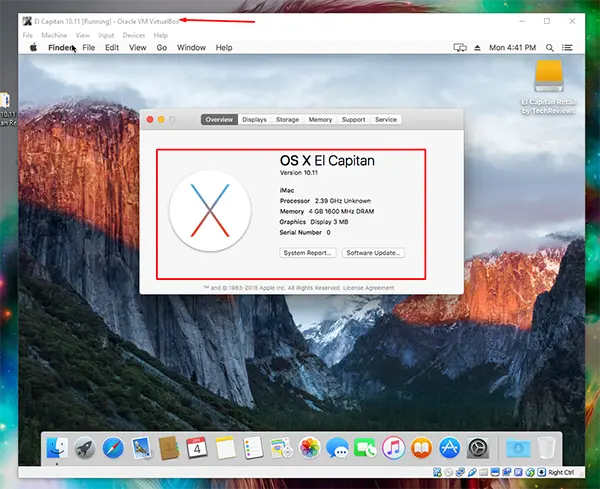
Task: Click the eject icon in the macOS menu bar
Action: click(477, 48)
